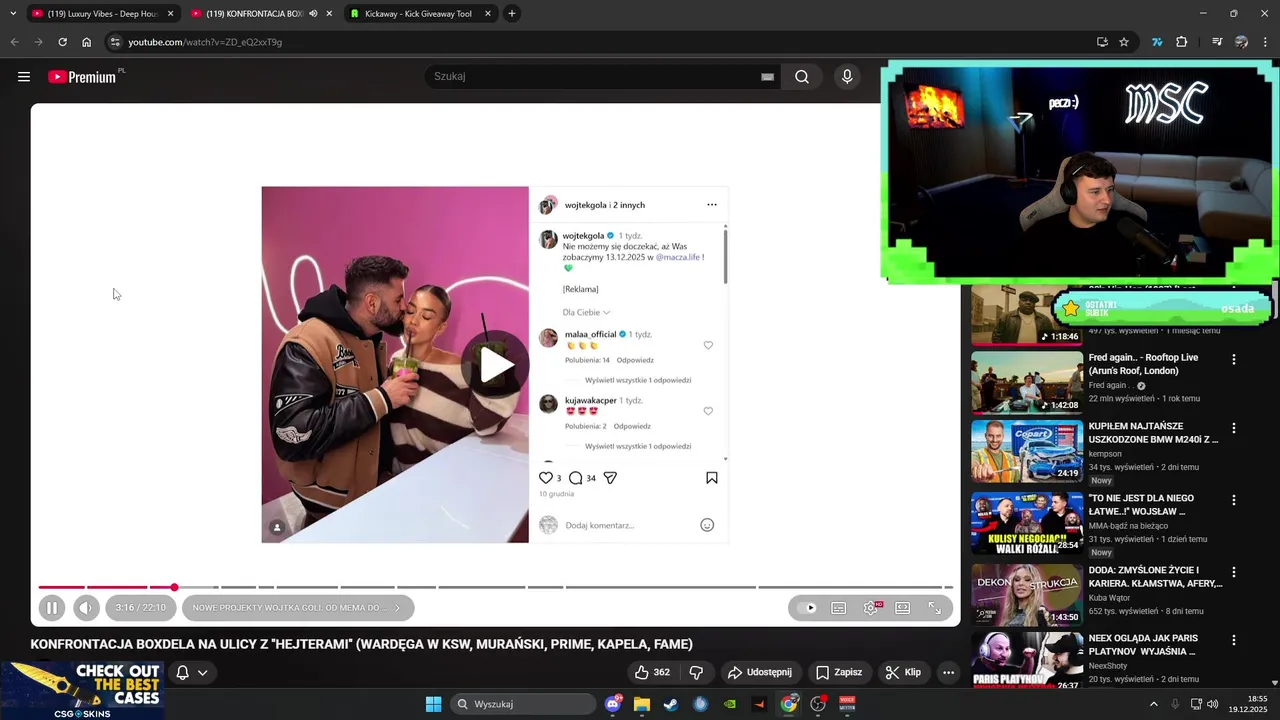Toggle autoplay switch in player controls
This screenshot has height=720, width=1280.
pos(809,608)
